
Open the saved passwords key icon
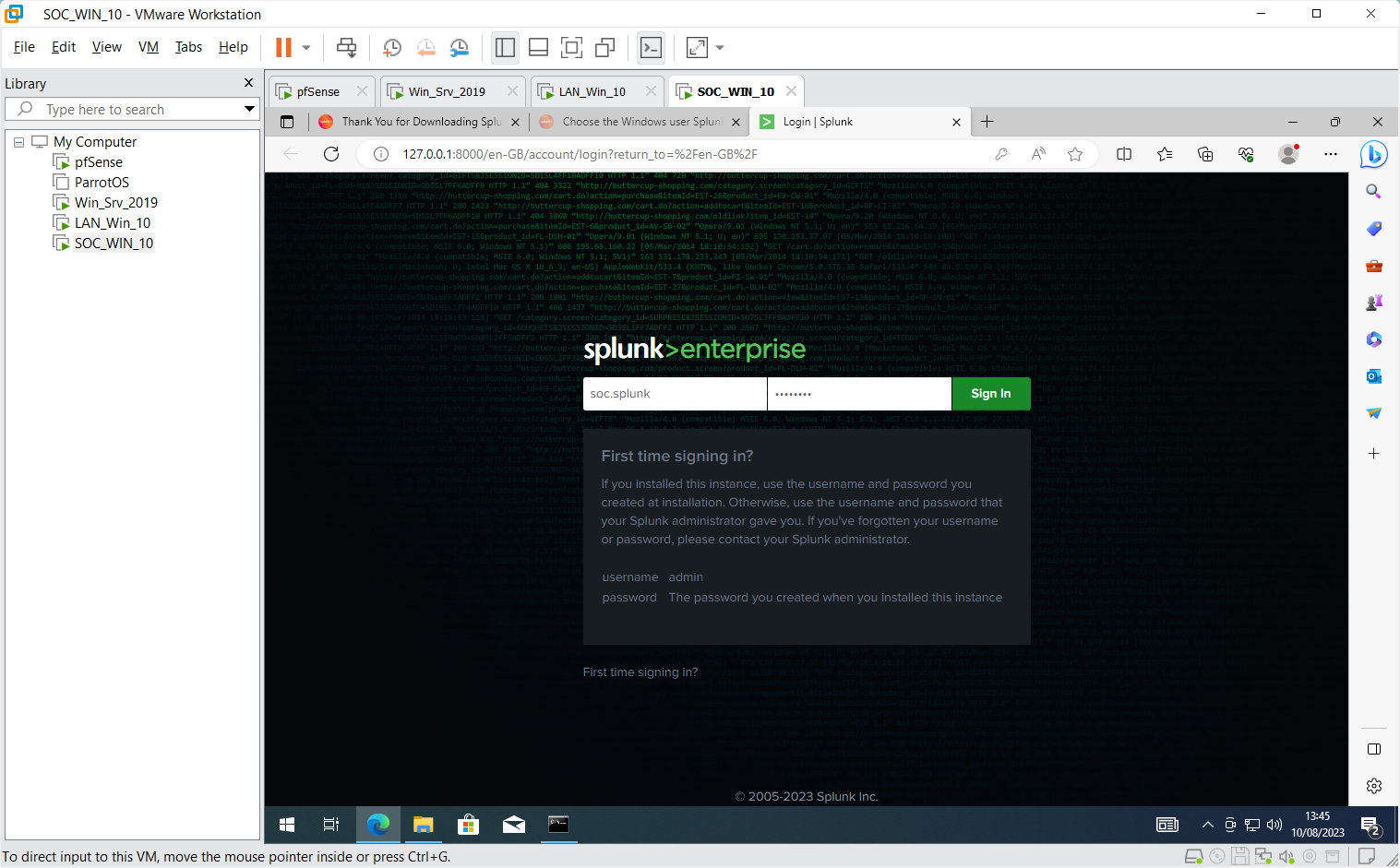click(1000, 154)
